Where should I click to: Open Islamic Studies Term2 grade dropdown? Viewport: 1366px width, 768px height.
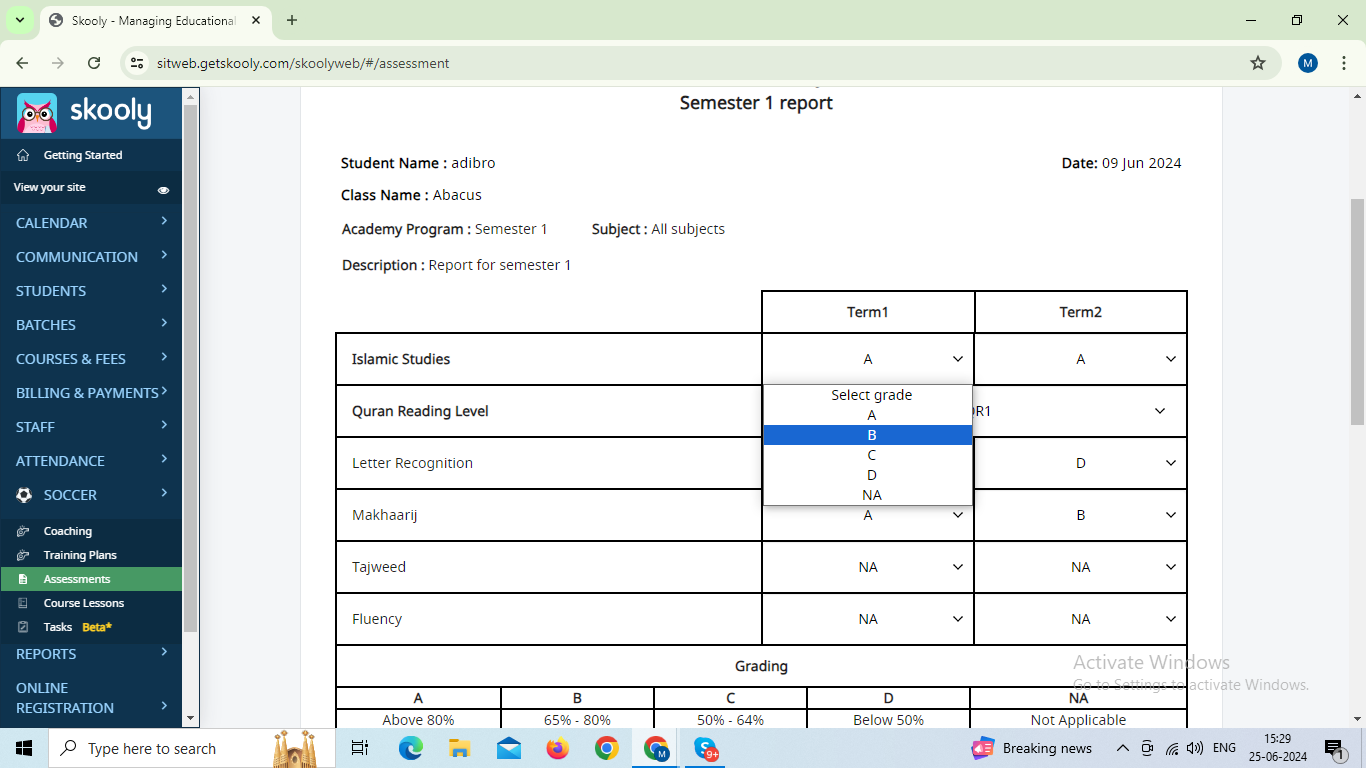(1081, 359)
